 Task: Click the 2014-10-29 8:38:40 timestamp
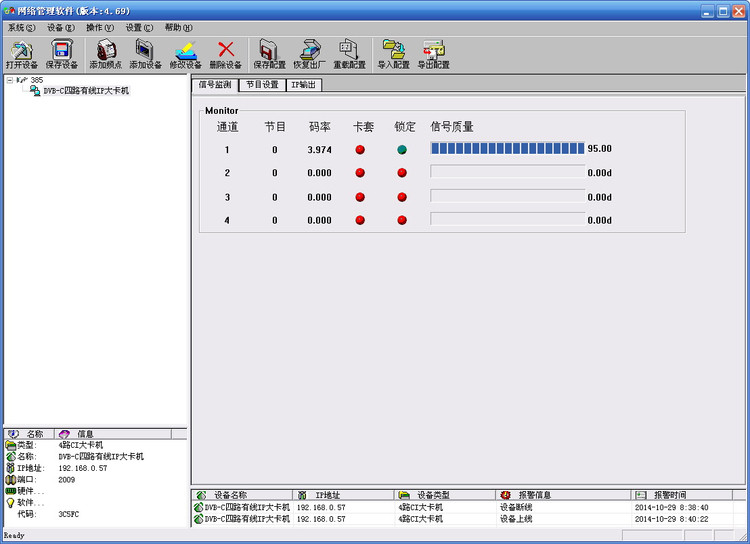click(x=672, y=507)
